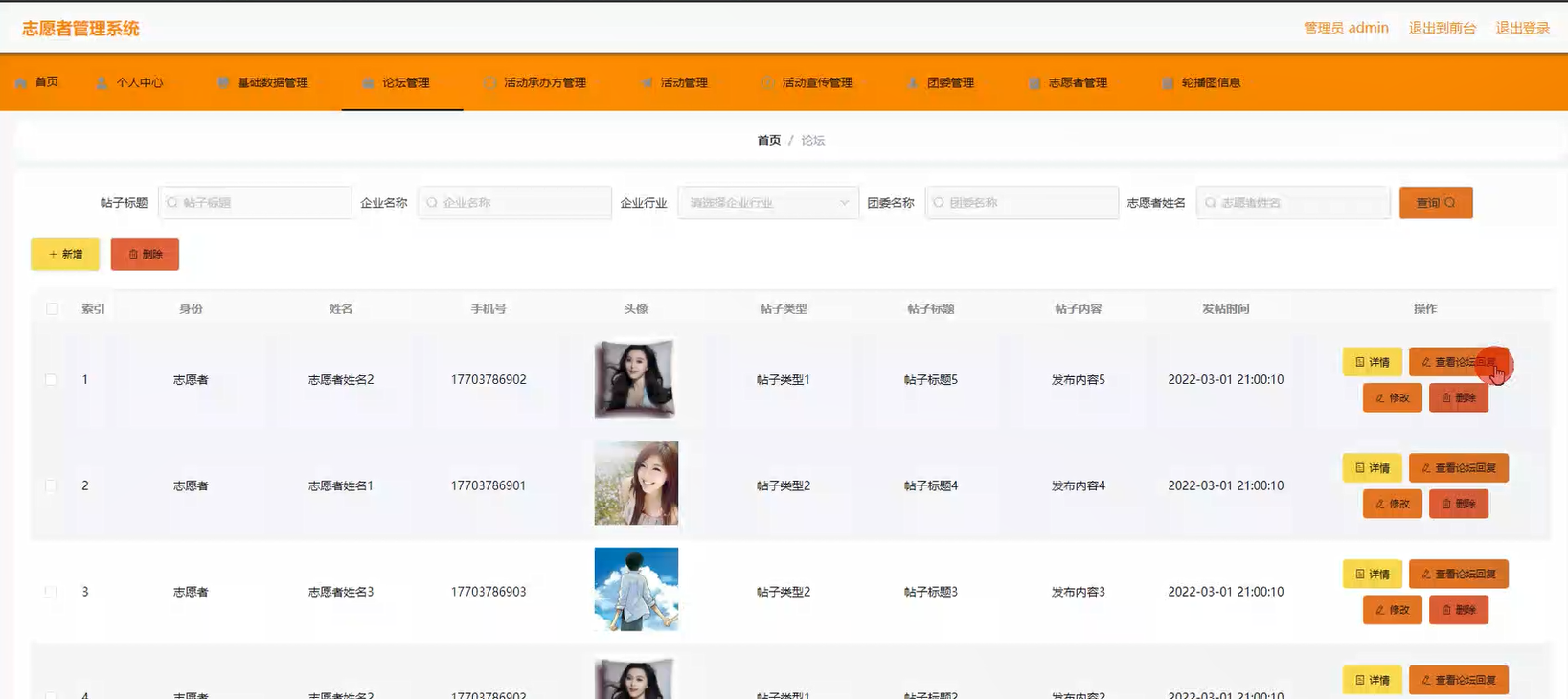The width and height of the screenshot is (1568, 699).
Task: Click the avatar image in row 1
Action: pyautogui.click(x=635, y=379)
